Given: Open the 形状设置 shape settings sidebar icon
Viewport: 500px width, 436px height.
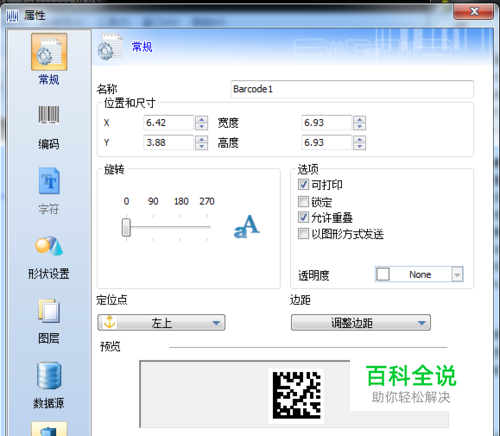Looking at the screenshot, I should click(x=49, y=246).
